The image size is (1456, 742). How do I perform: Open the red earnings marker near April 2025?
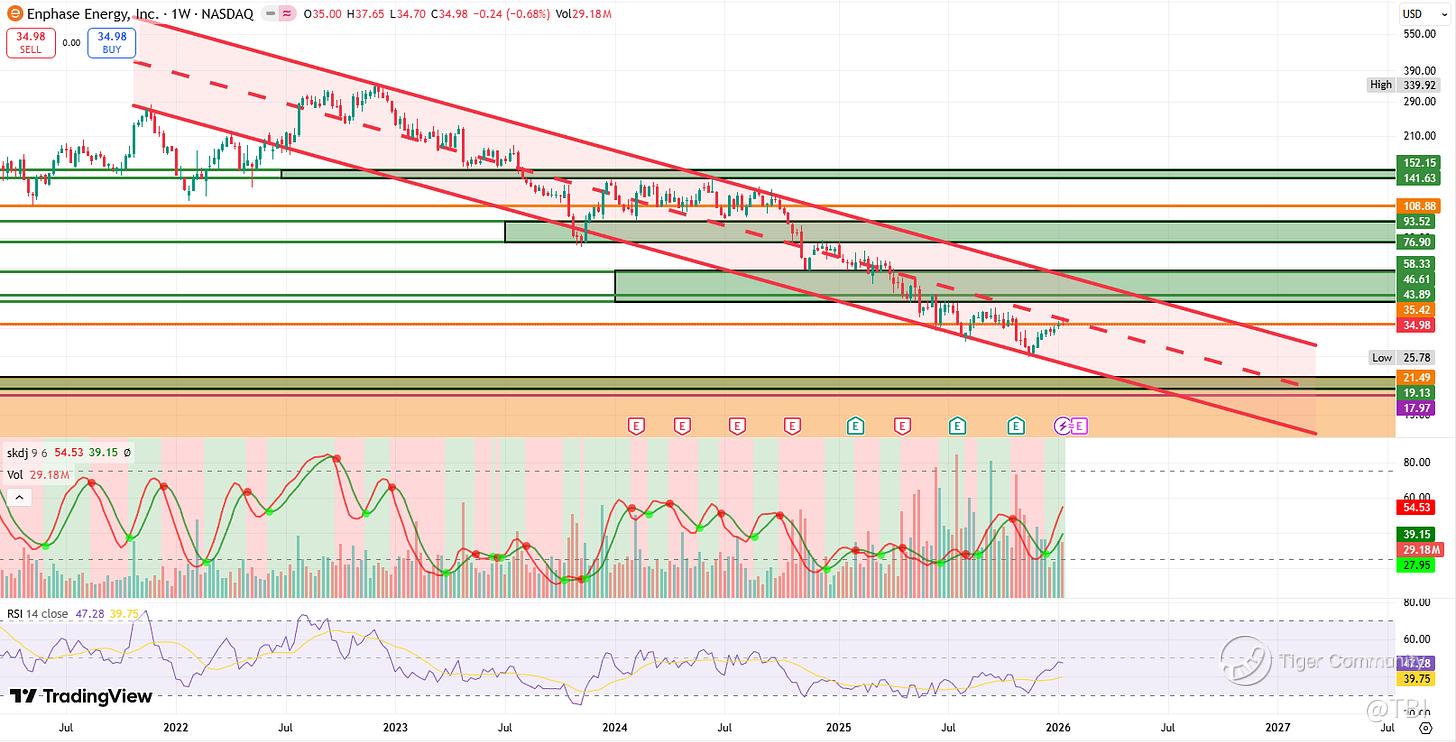tap(902, 426)
